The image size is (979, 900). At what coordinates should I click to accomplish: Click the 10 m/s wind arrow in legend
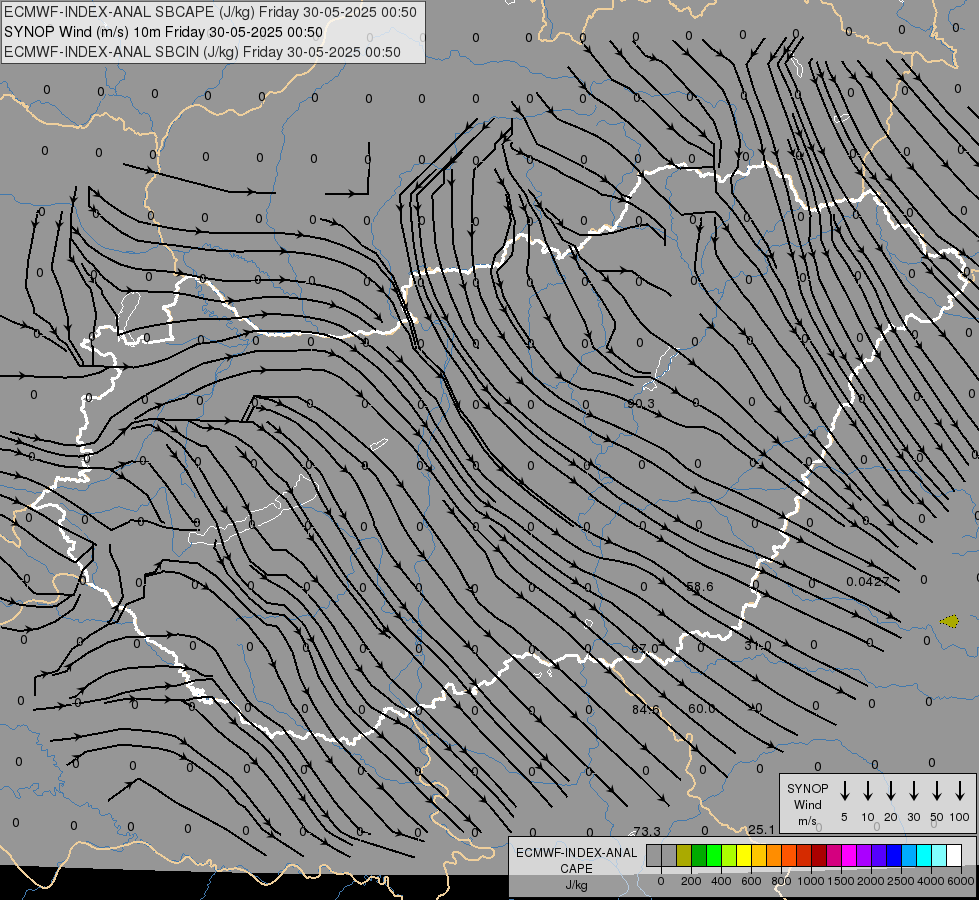(867, 790)
